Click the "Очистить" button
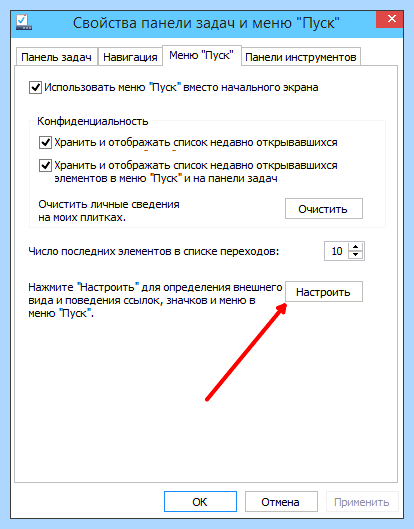 click(x=324, y=209)
